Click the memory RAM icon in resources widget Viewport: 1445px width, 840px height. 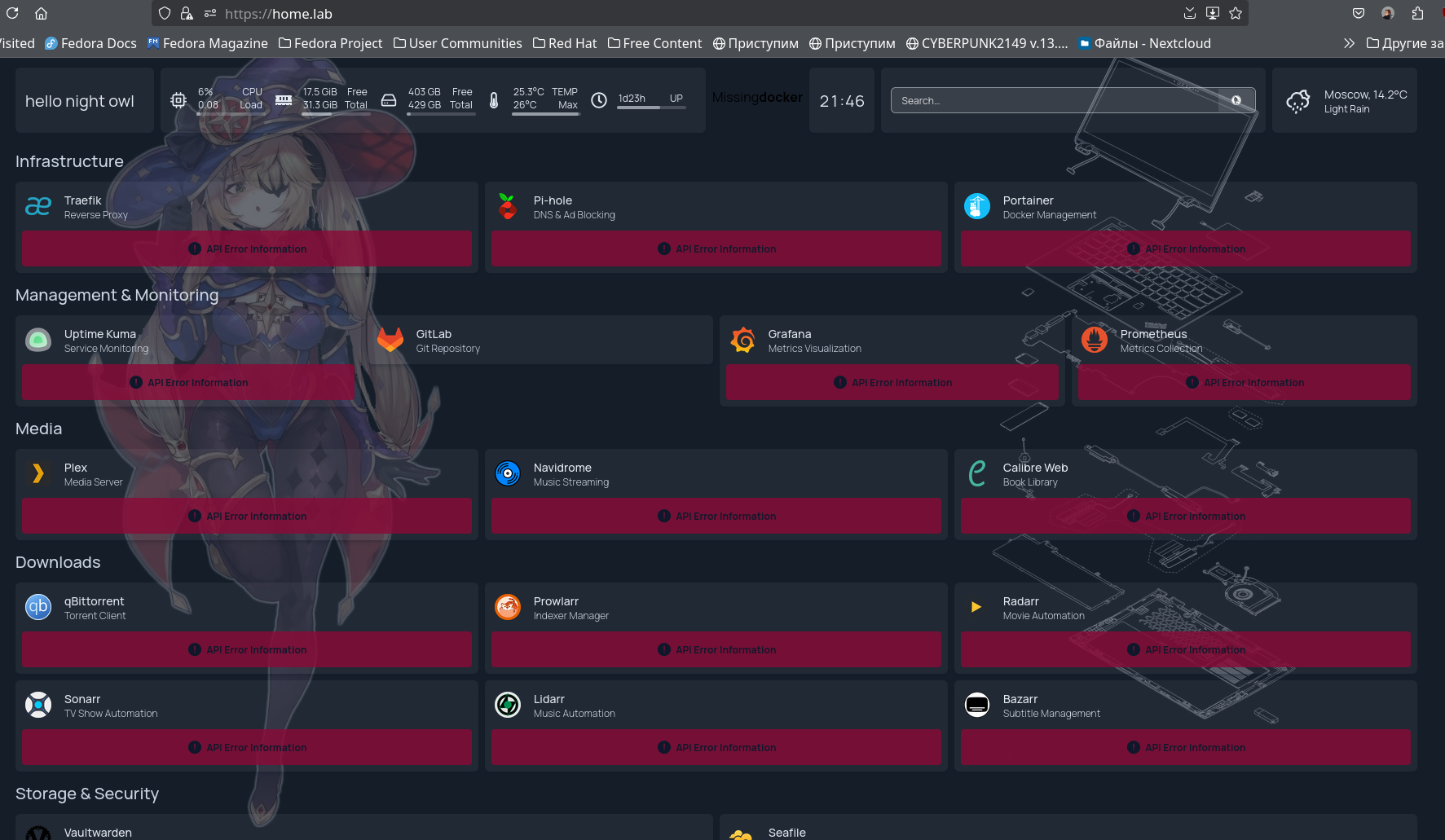[284, 100]
